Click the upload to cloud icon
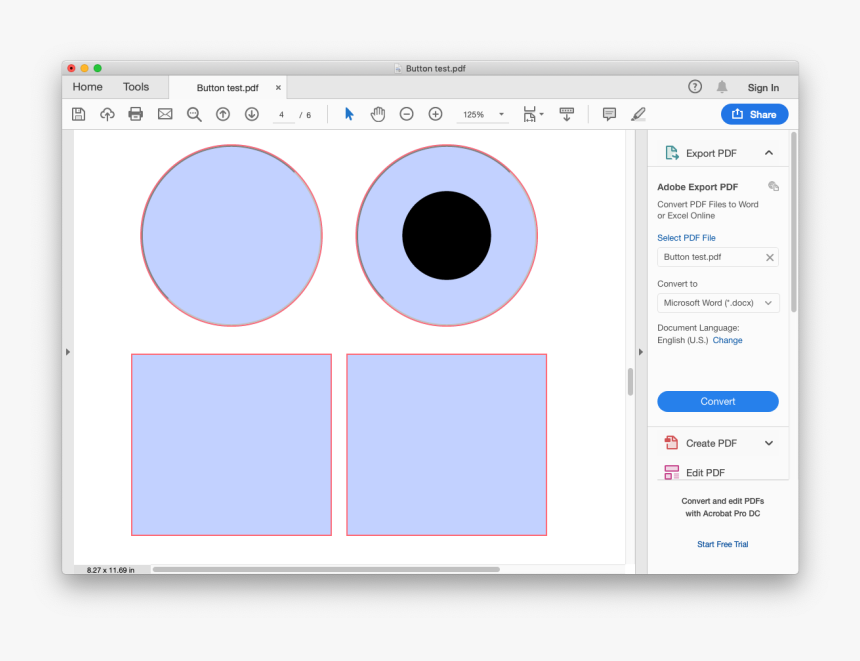This screenshot has width=860, height=661. (107, 114)
